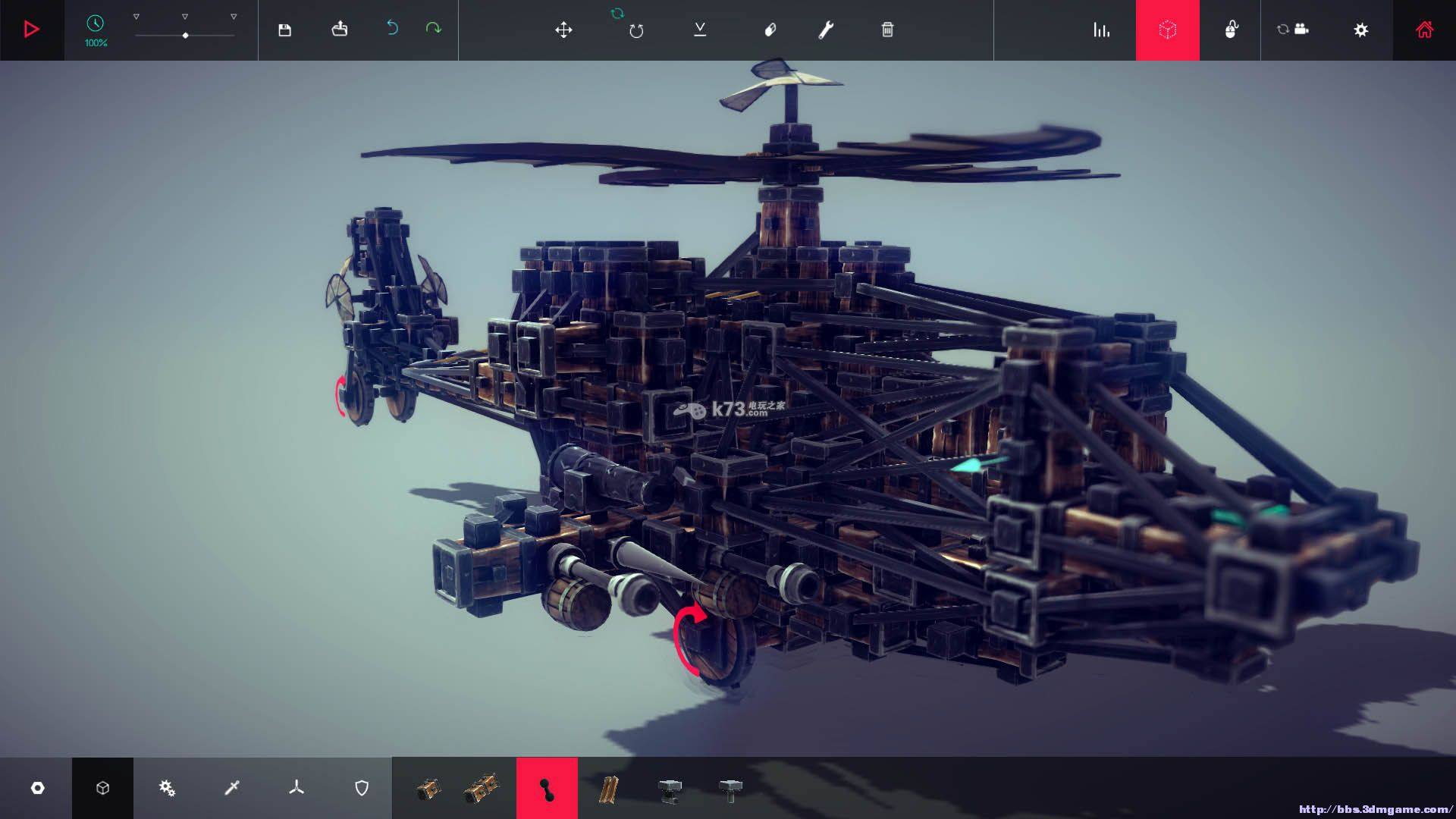Select the trash delete tool

pos(887,30)
